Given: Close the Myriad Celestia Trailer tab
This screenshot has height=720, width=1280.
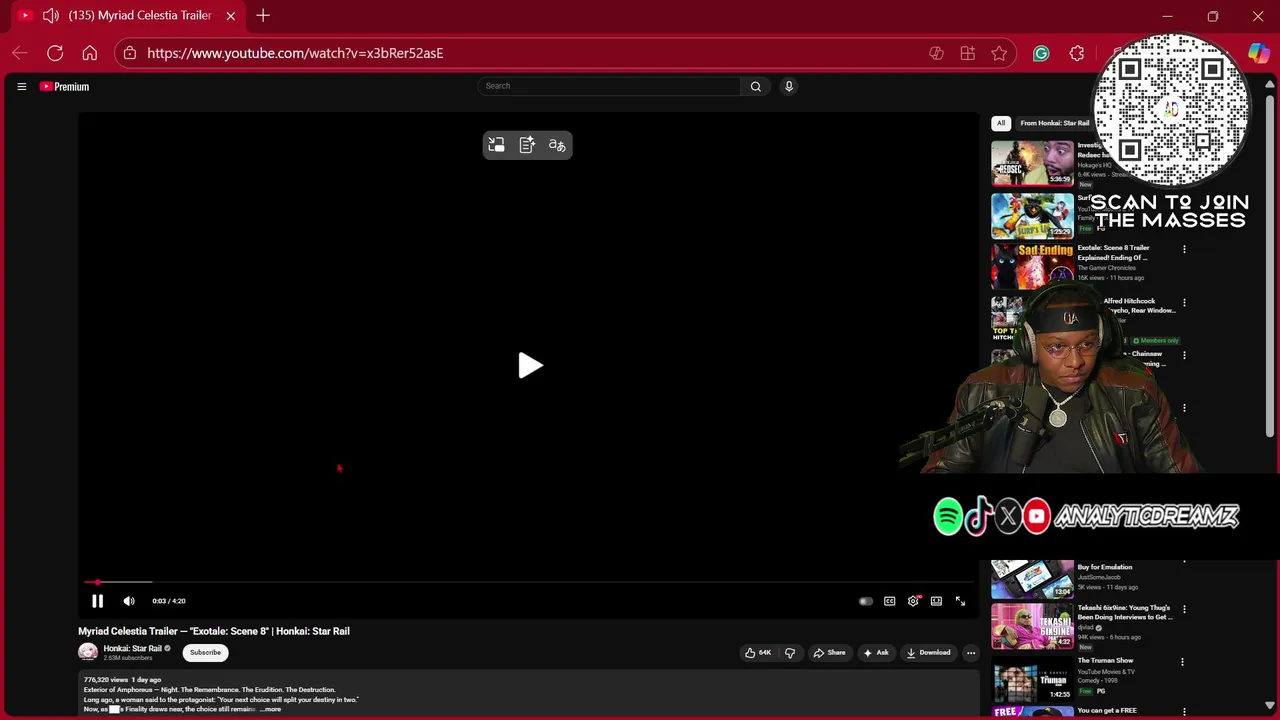Looking at the screenshot, I should pyautogui.click(x=231, y=16).
